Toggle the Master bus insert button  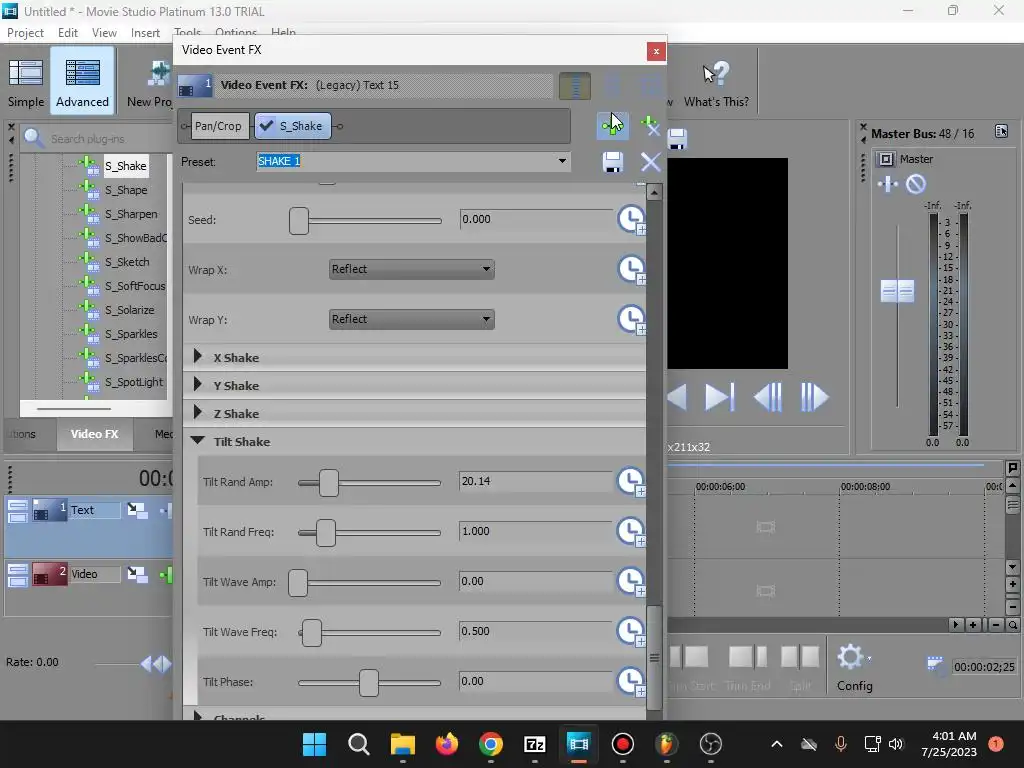(886, 159)
